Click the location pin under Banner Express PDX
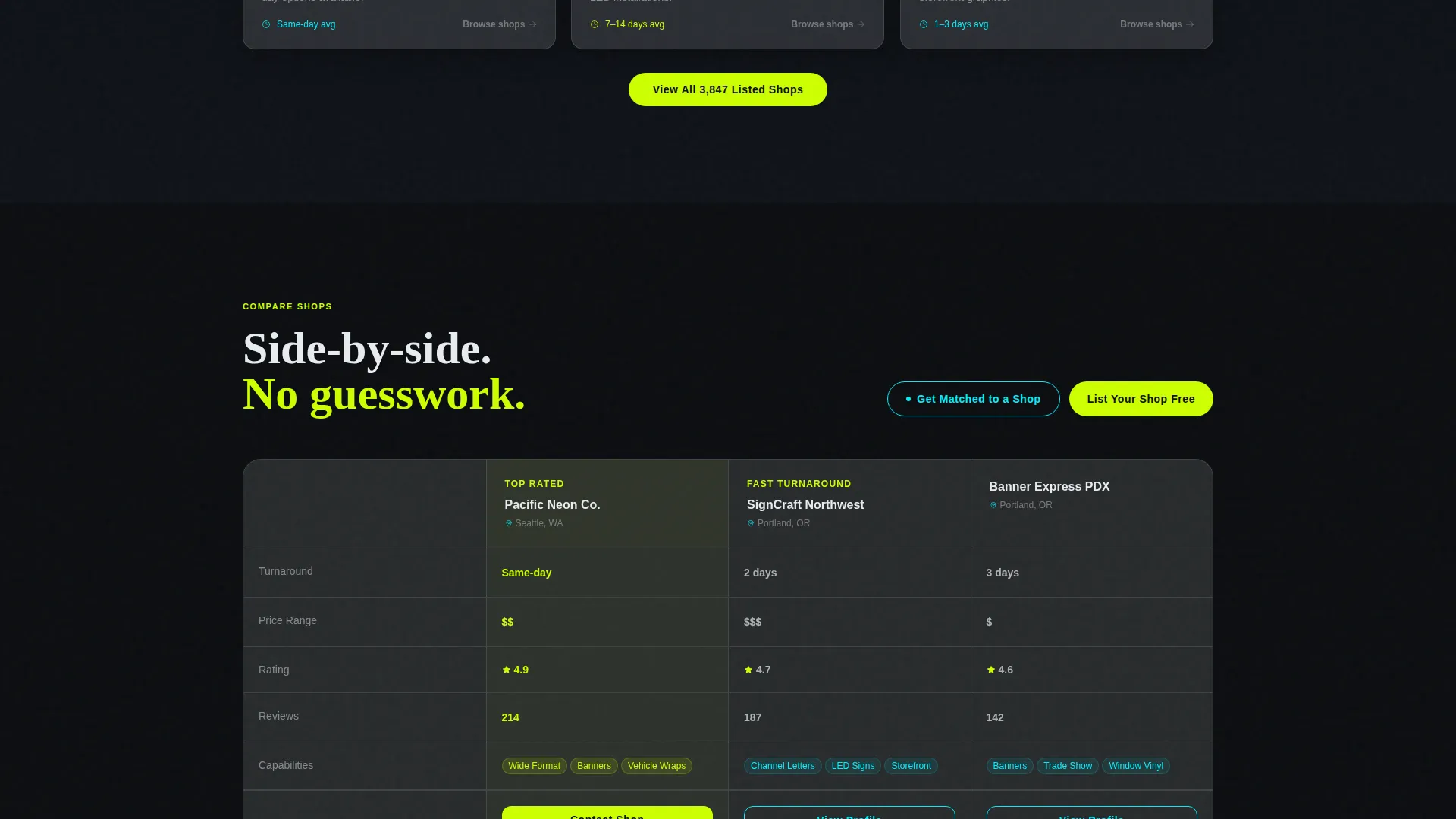 (x=993, y=505)
